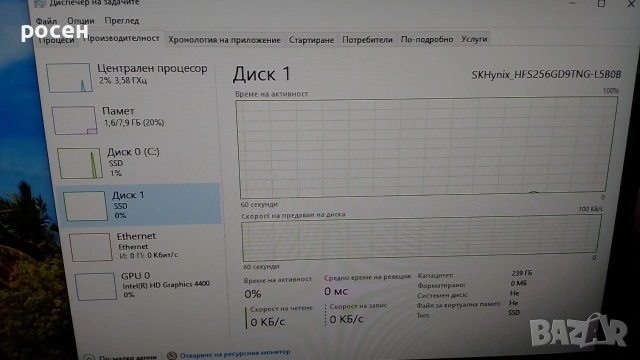640x360 pixels.
Task: Select Диск 0 (C:) sidebar entry
Action: (x=137, y=162)
